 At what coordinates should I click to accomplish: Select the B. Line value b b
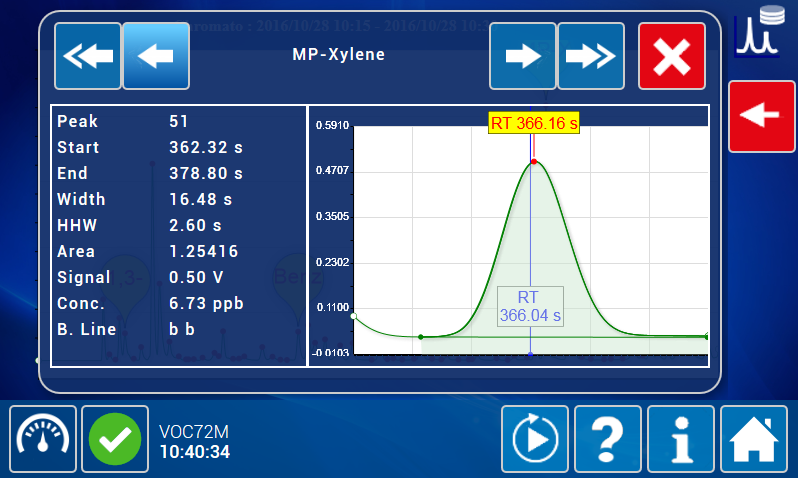[182, 329]
